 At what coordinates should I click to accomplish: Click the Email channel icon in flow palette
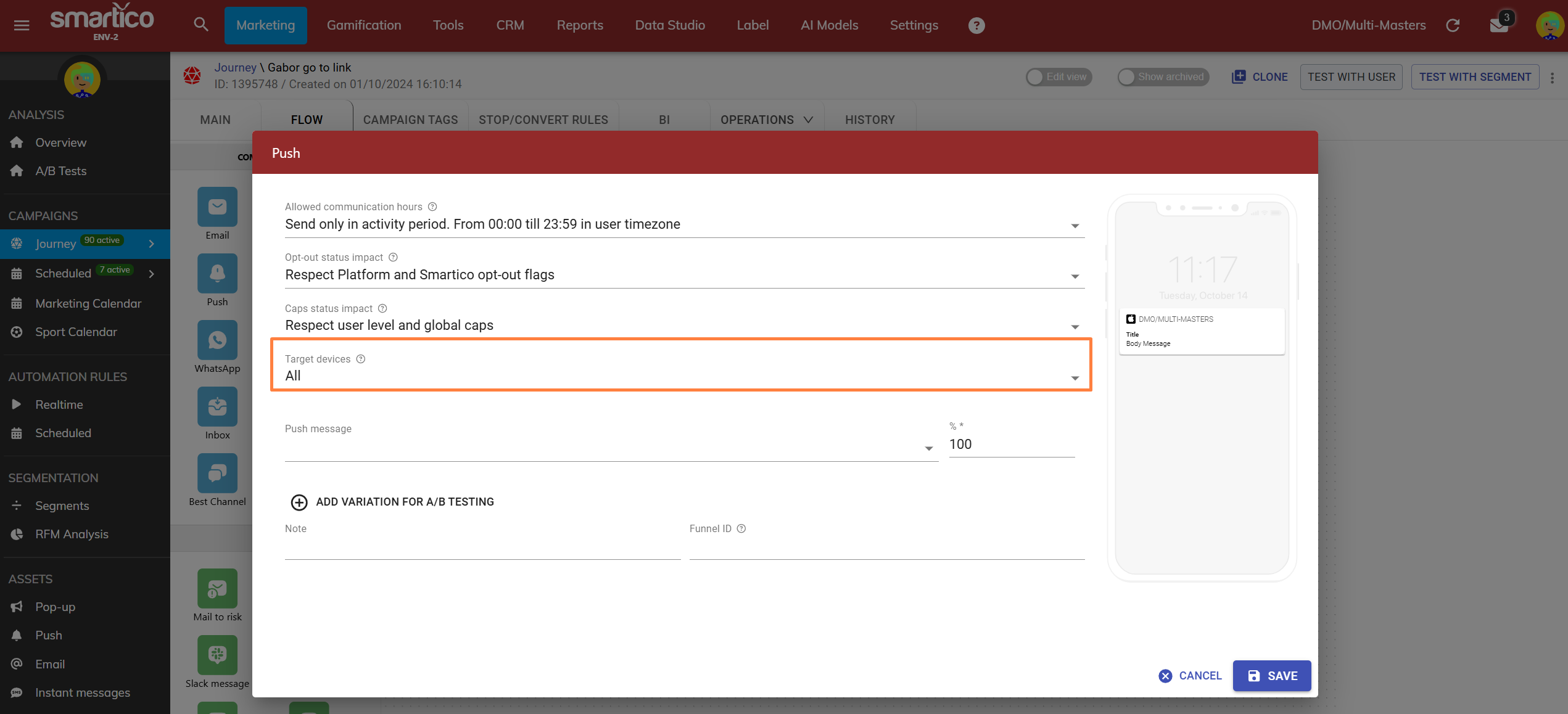[x=217, y=207]
